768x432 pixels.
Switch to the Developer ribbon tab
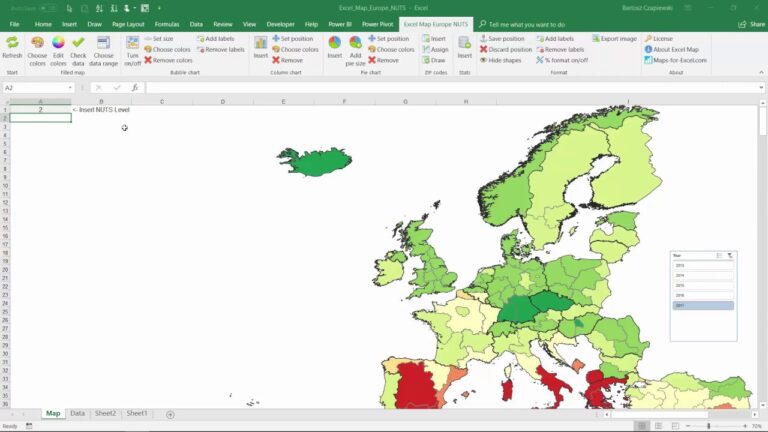coord(280,24)
